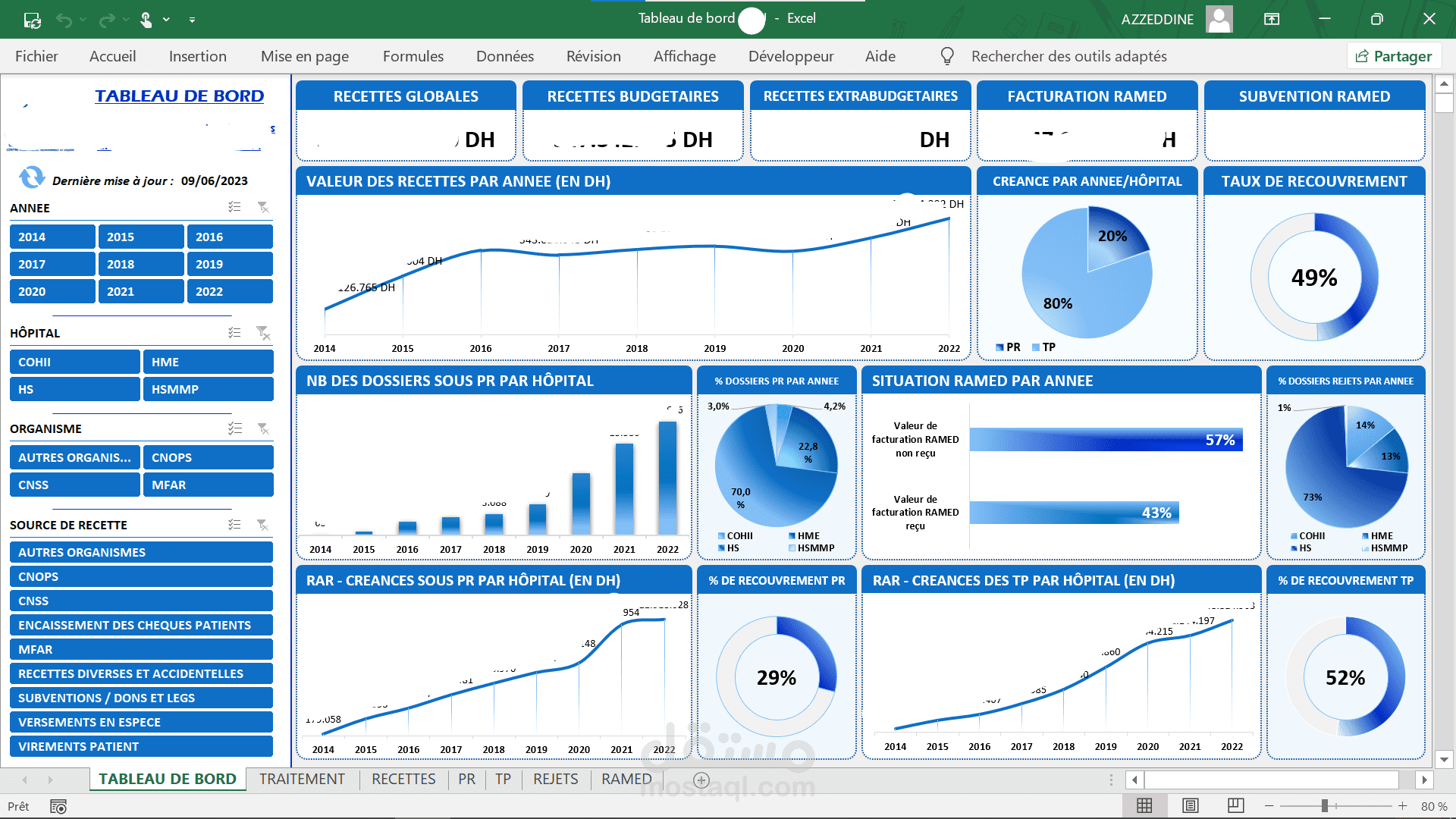This screenshot has width=1456, height=819.
Task: Open Customize Quick Access Toolbar arrow
Action: point(192,20)
